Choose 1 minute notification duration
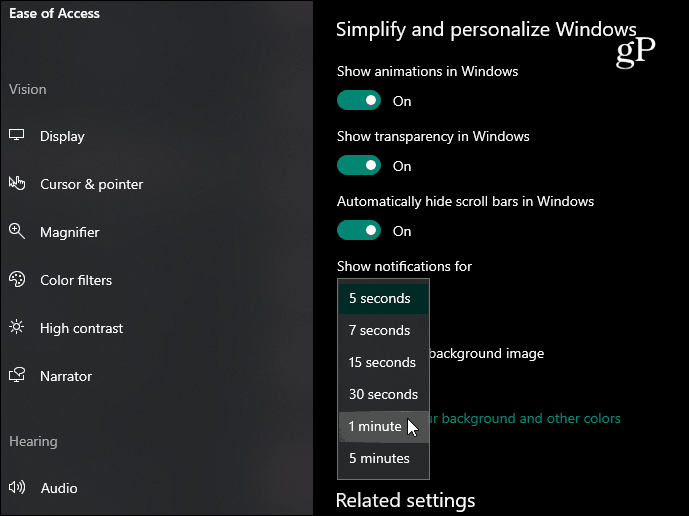The width and height of the screenshot is (689, 516). [x=383, y=426]
